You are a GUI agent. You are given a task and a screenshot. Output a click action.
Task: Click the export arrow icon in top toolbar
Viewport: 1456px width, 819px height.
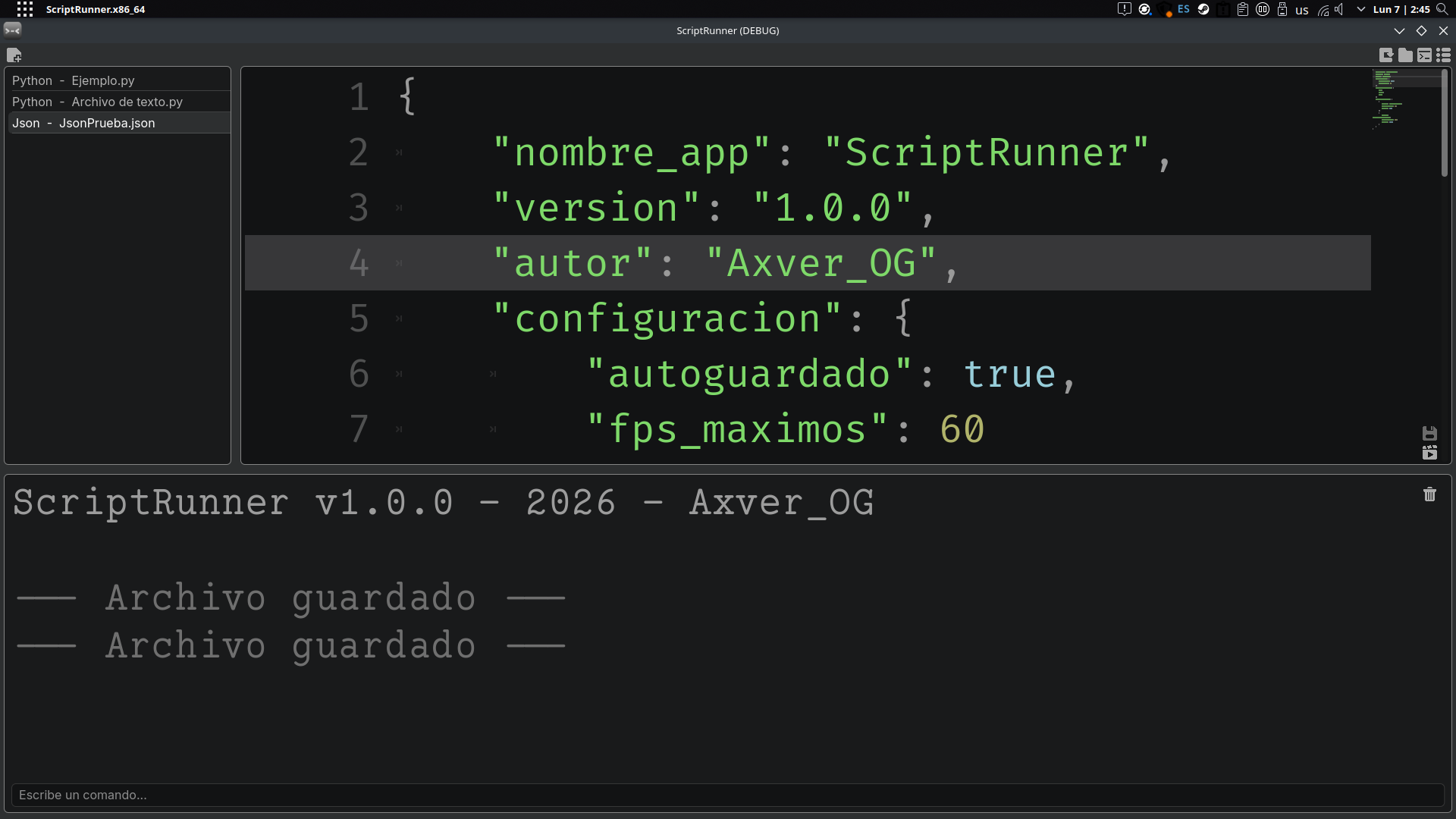tap(1385, 55)
